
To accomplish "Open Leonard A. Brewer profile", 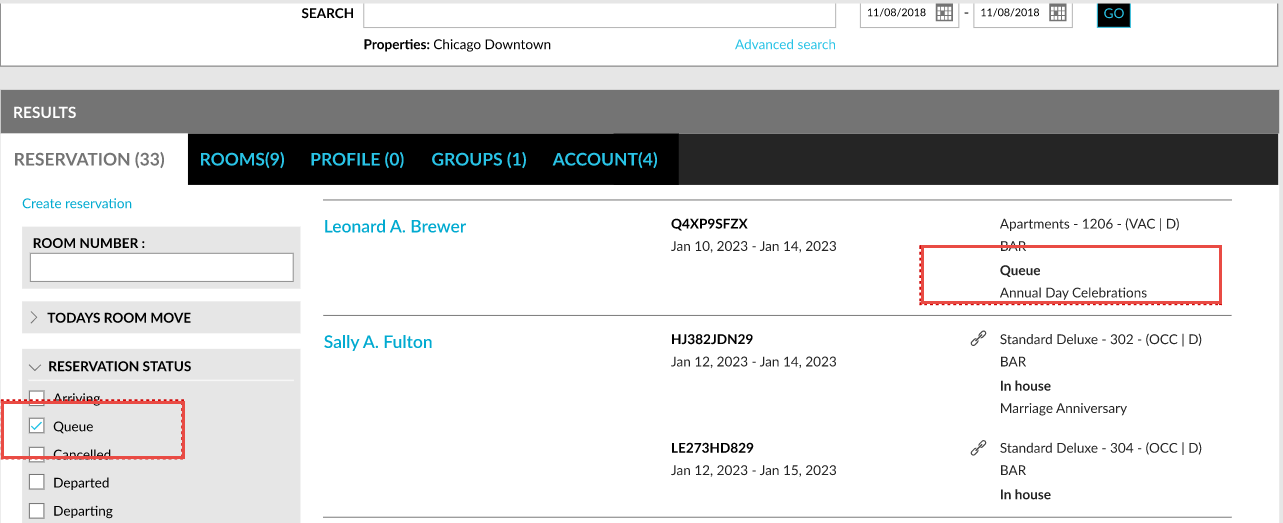I will click(x=395, y=226).
